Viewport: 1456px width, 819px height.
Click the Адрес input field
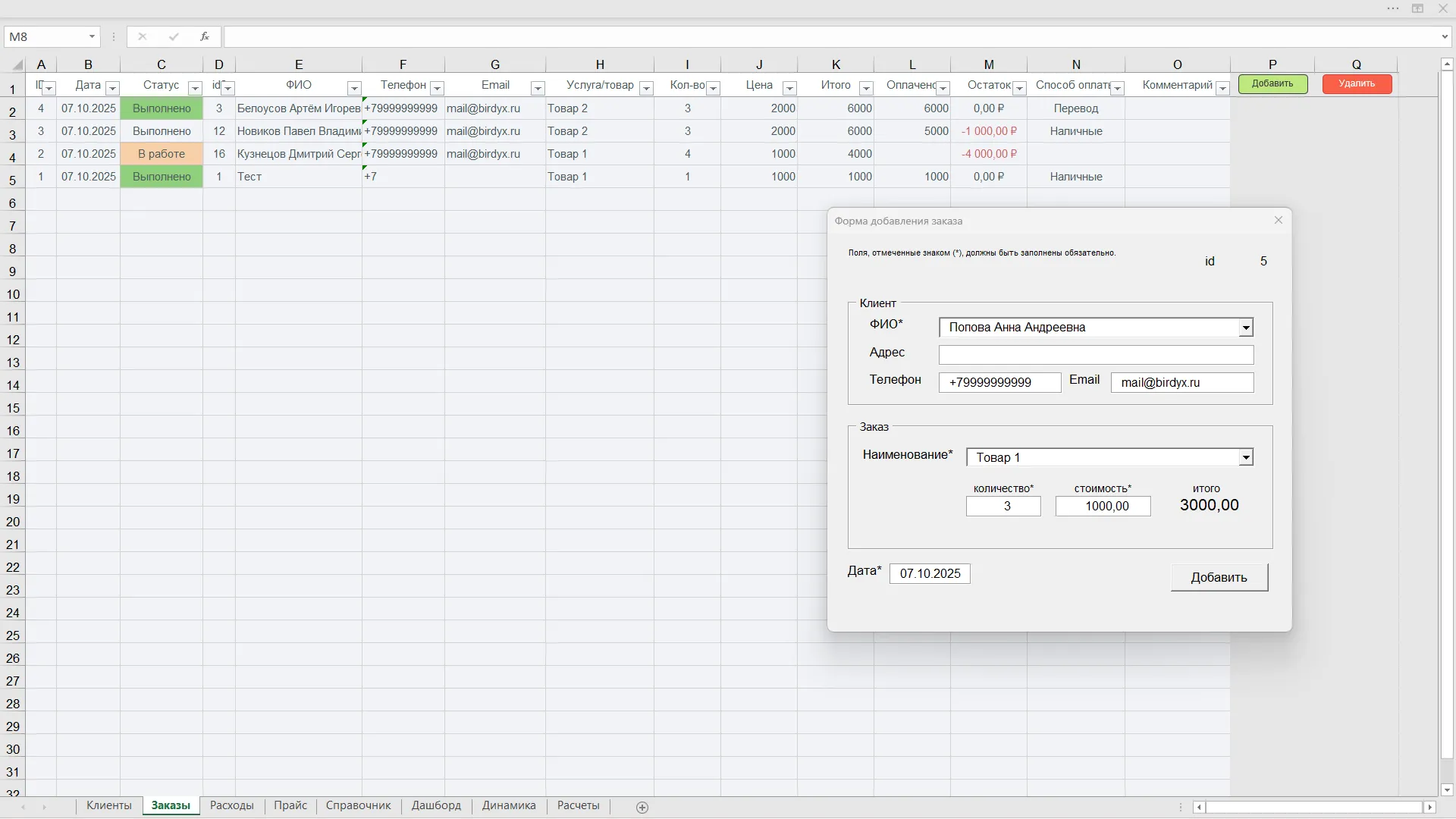click(x=1096, y=355)
